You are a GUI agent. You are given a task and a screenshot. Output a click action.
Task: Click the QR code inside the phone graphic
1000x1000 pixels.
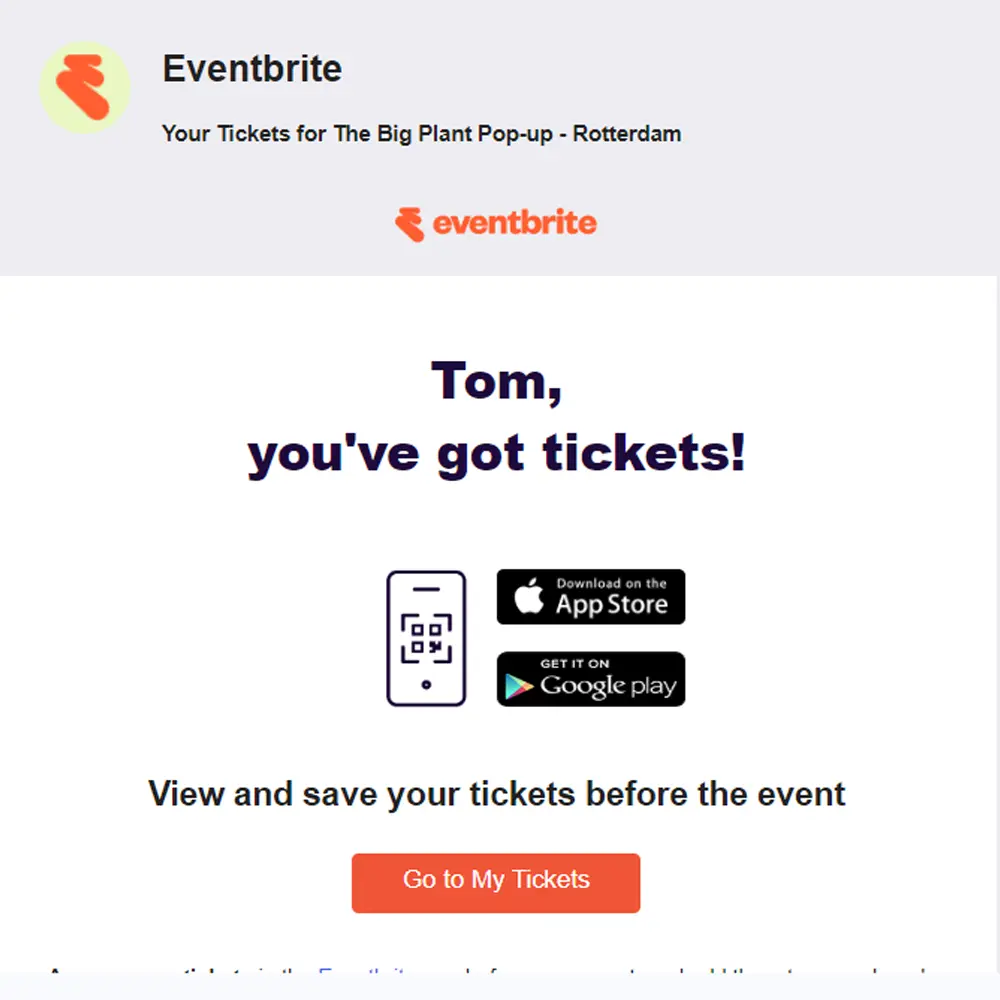click(426, 638)
